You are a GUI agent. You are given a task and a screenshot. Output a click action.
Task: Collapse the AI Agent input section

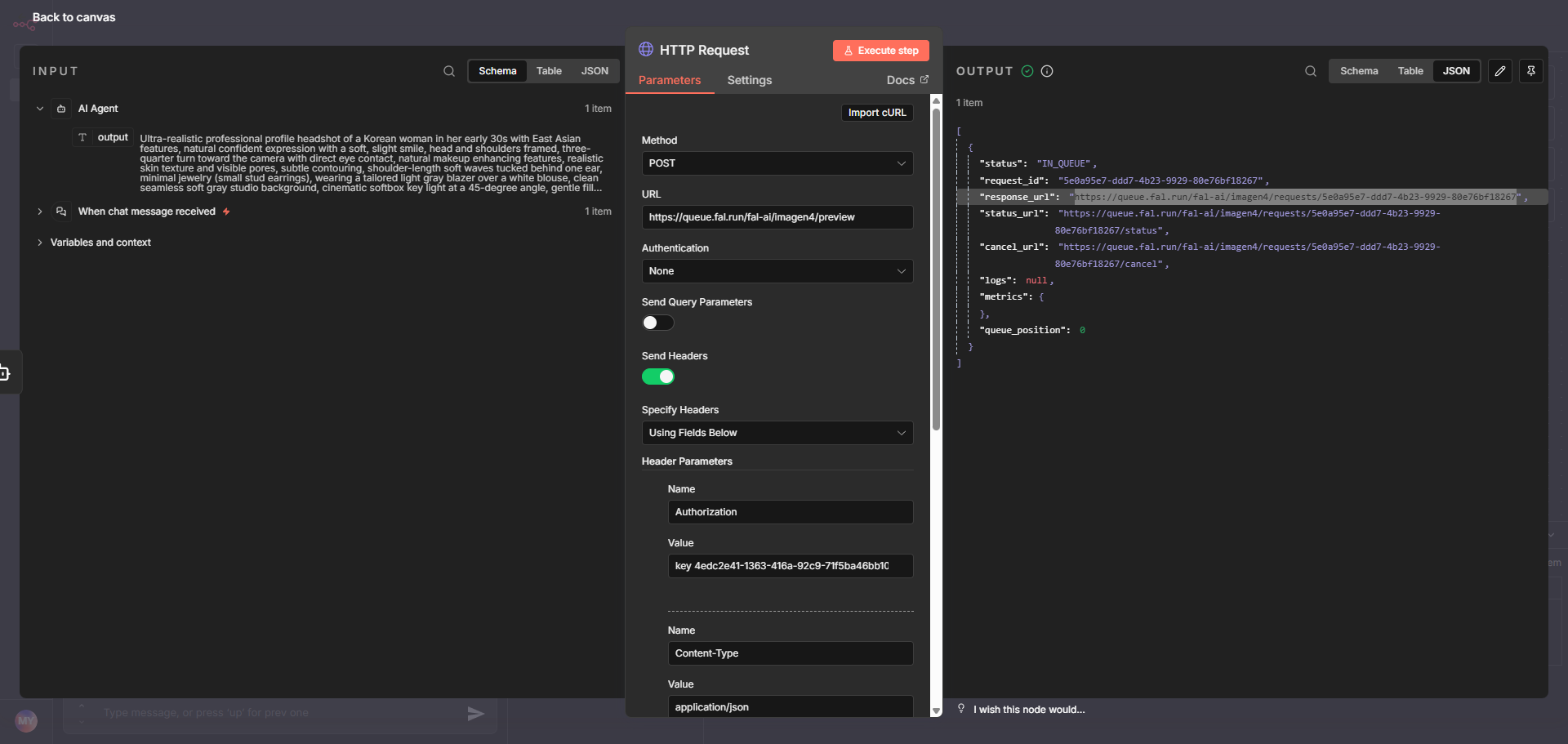tap(40, 109)
